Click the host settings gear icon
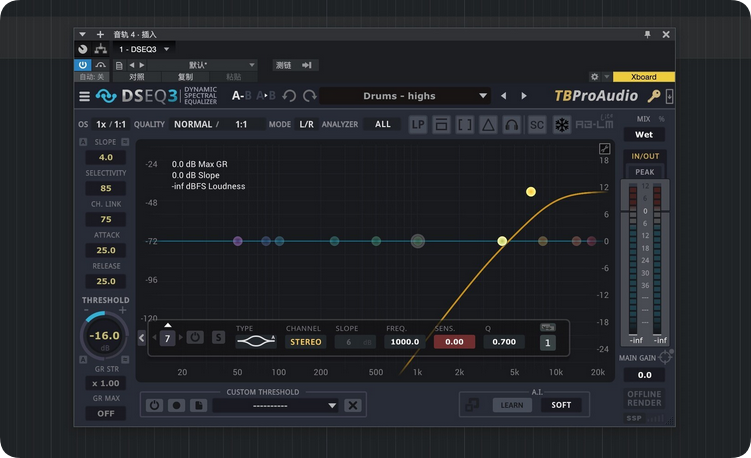This screenshot has width=751, height=458. [594, 77]
